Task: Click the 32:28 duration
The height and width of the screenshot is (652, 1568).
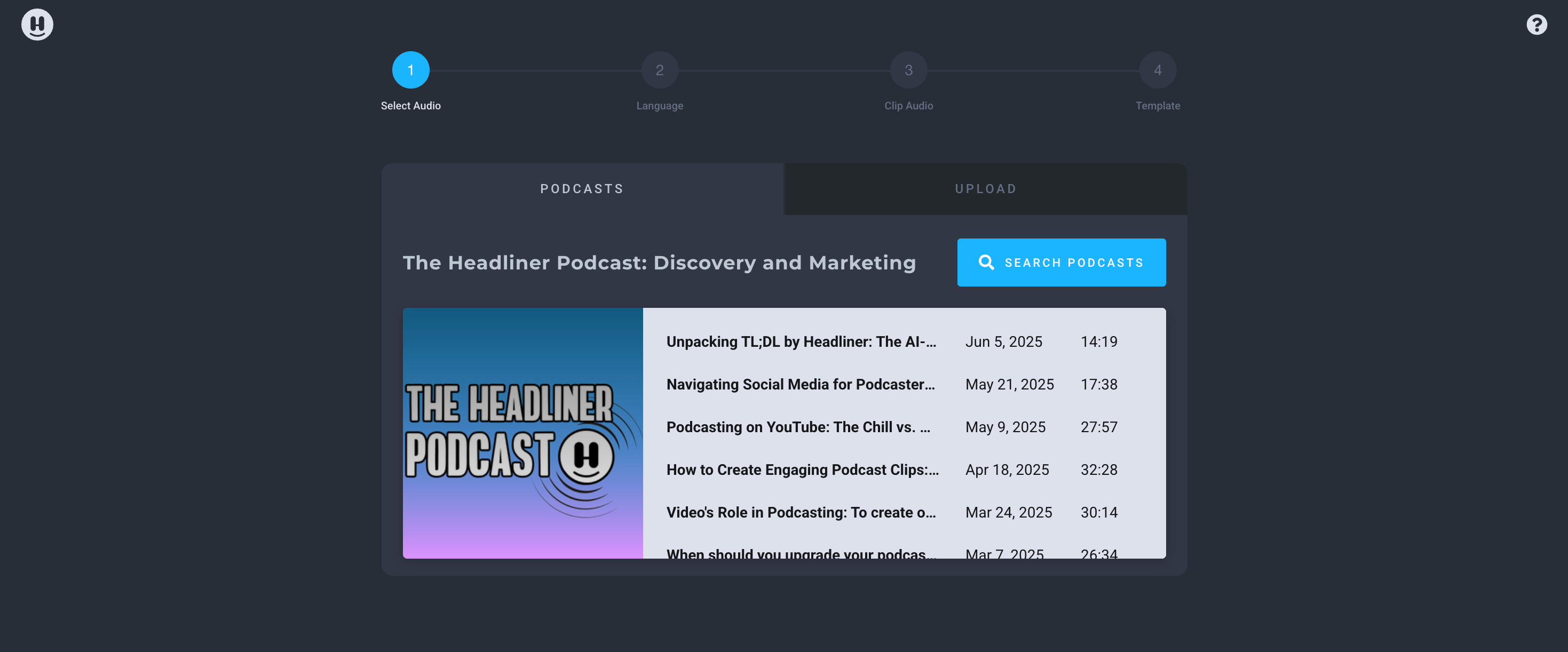Action: pyautogui.click(x=1099, y=470)
